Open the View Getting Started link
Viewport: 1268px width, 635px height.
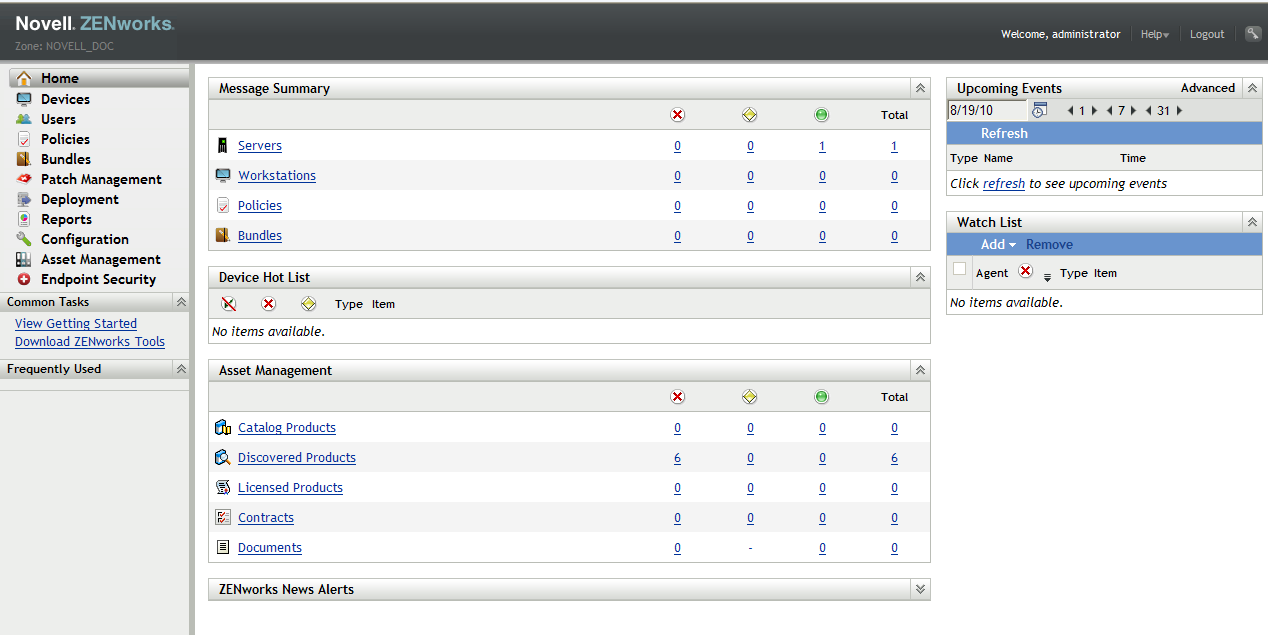click(x=76, y=323)
